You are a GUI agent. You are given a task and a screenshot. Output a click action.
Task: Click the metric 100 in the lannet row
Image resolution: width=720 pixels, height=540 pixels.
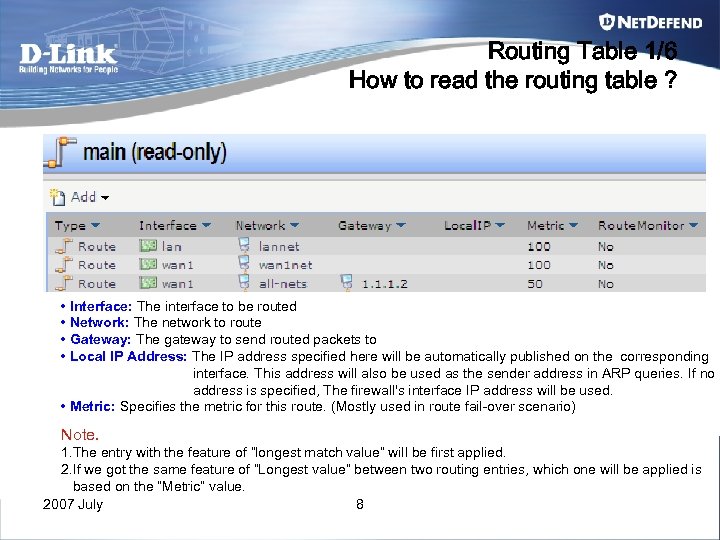[x=539, y=247]
